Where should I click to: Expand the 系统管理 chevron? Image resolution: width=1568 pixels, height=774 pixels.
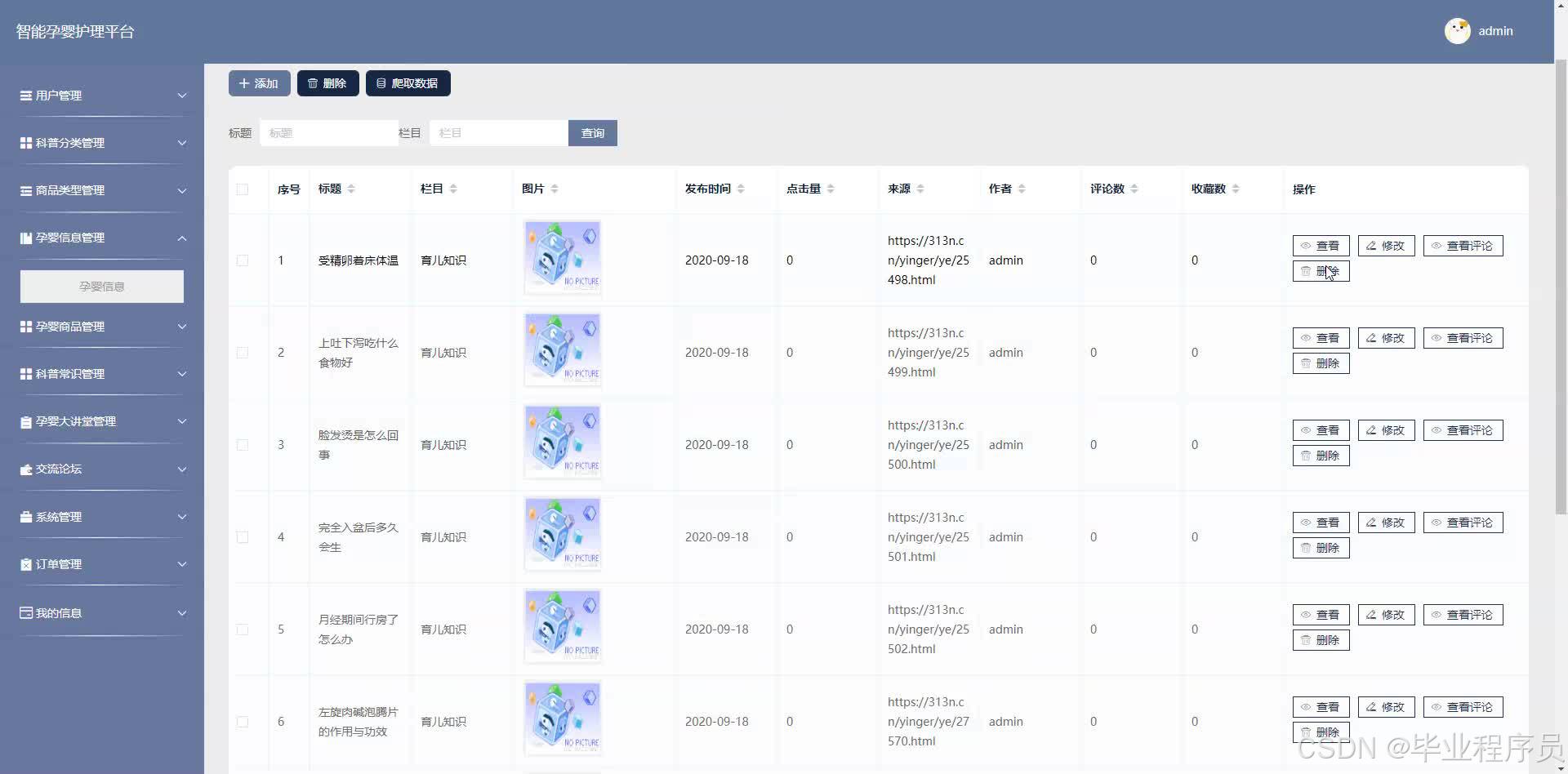click(182, 517)
